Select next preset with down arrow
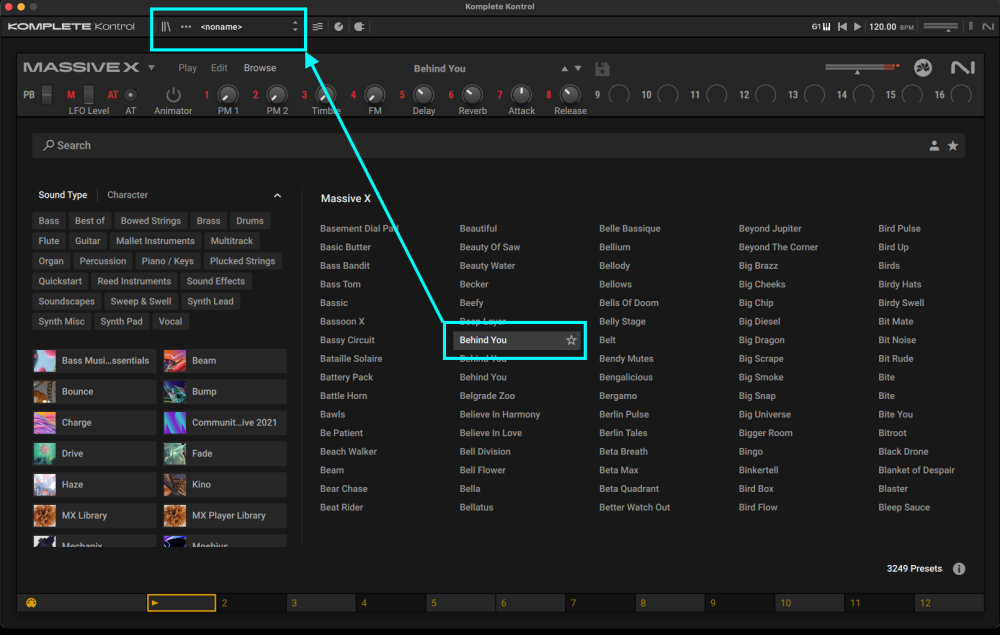The height and width of the screenshot is (635, 1000). [578, 68]
